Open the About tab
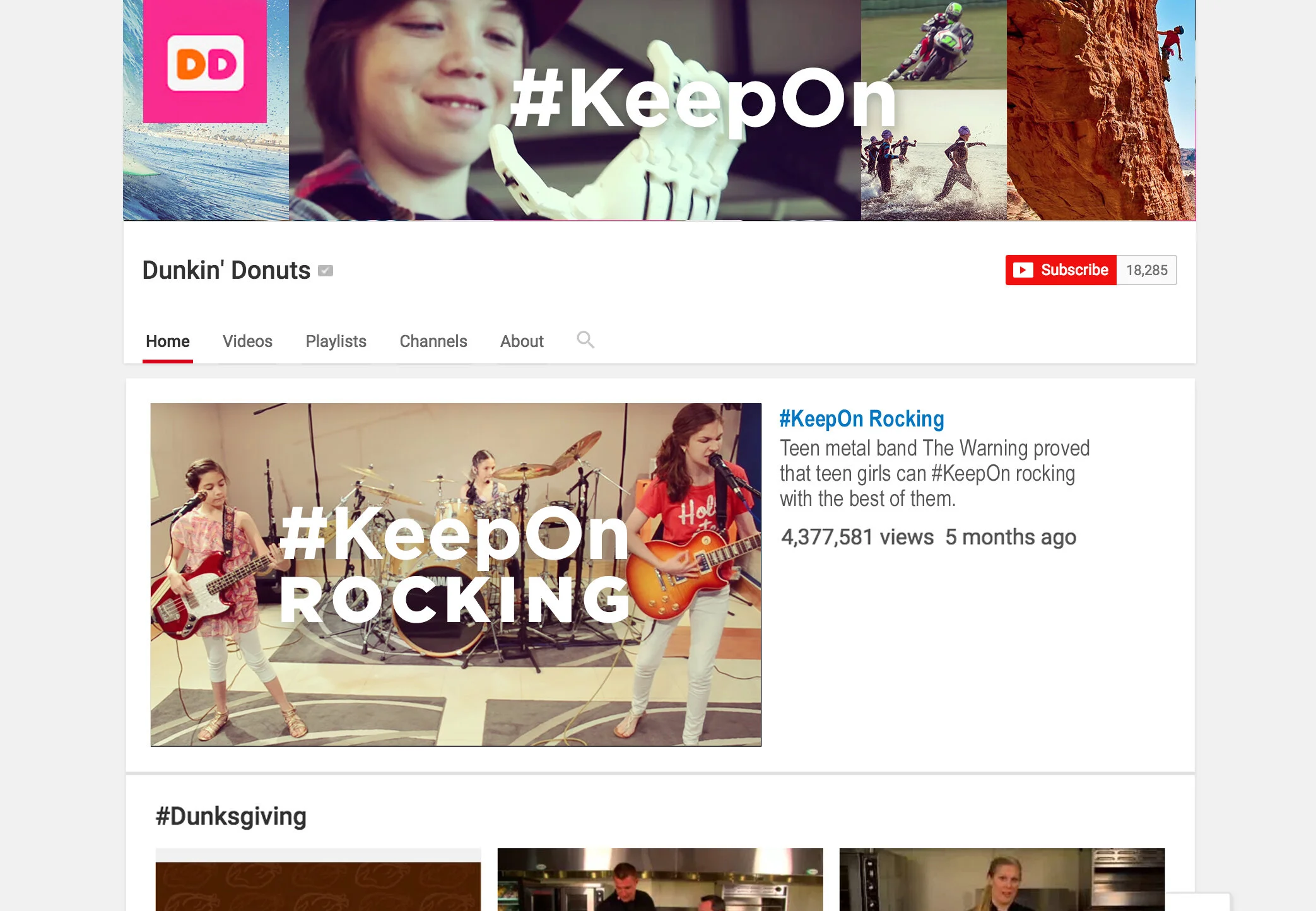This screenshot has height=911, width=1316. (x=522, y=341)
